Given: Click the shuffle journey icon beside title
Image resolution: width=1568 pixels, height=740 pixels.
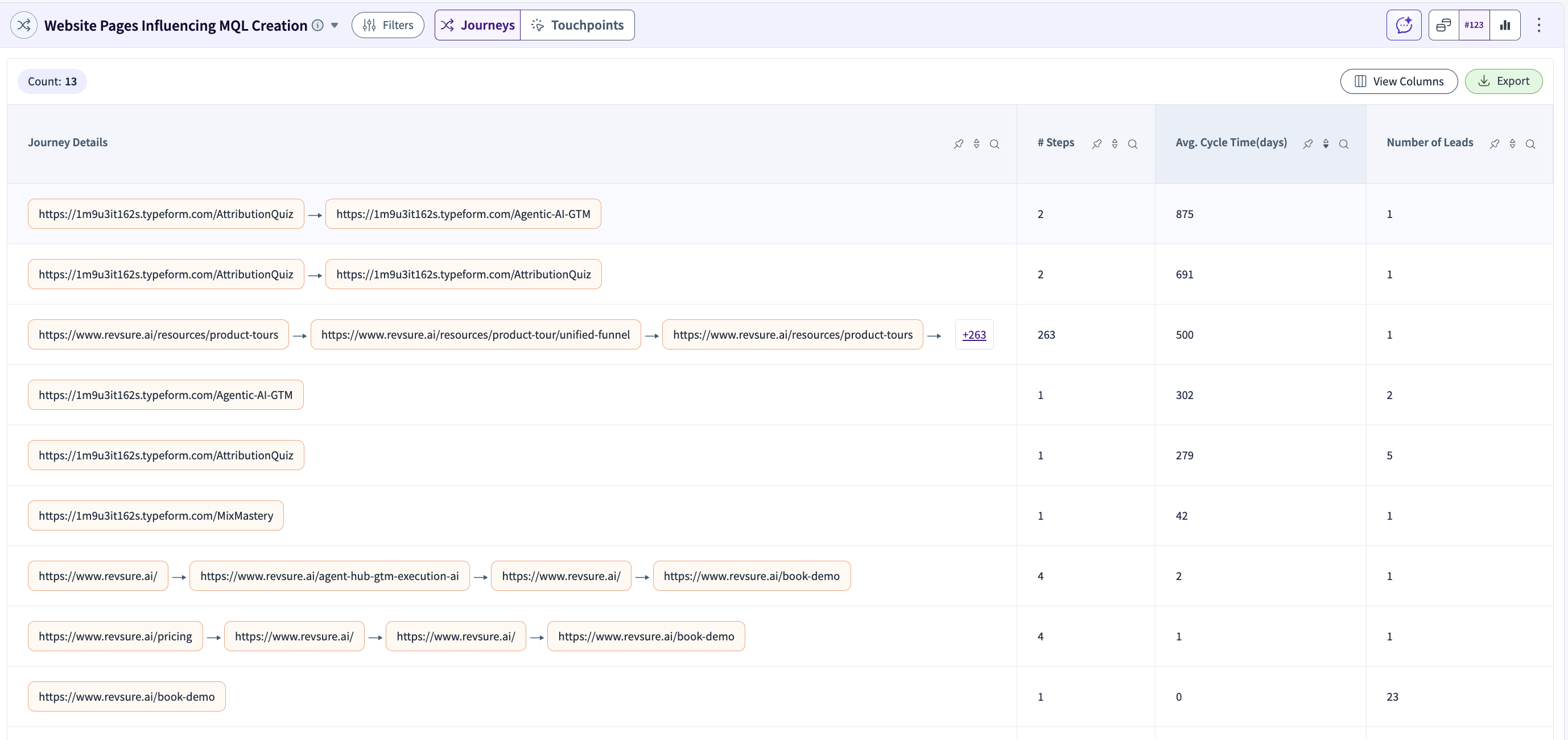Looking at the screenshot, I should (x=24, y=25).
